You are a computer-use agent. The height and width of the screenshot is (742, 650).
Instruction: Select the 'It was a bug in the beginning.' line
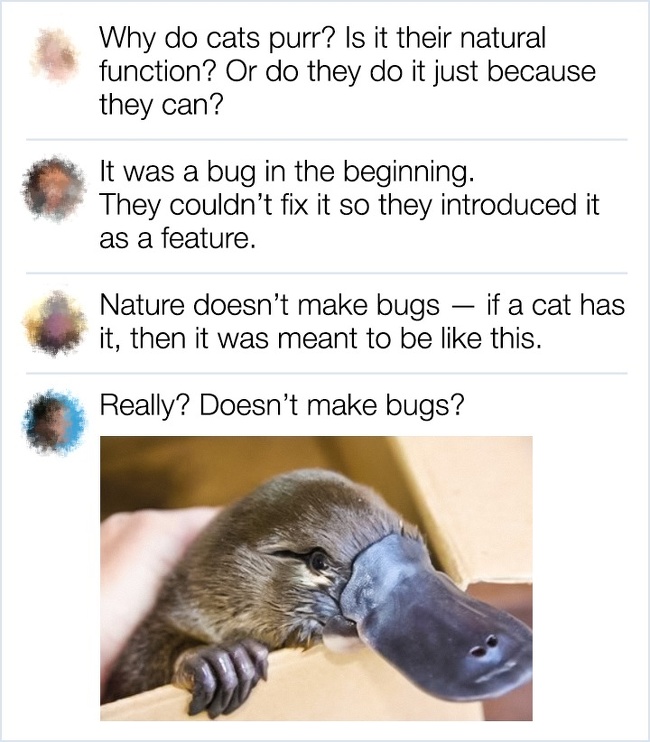(x=286, y=172)
